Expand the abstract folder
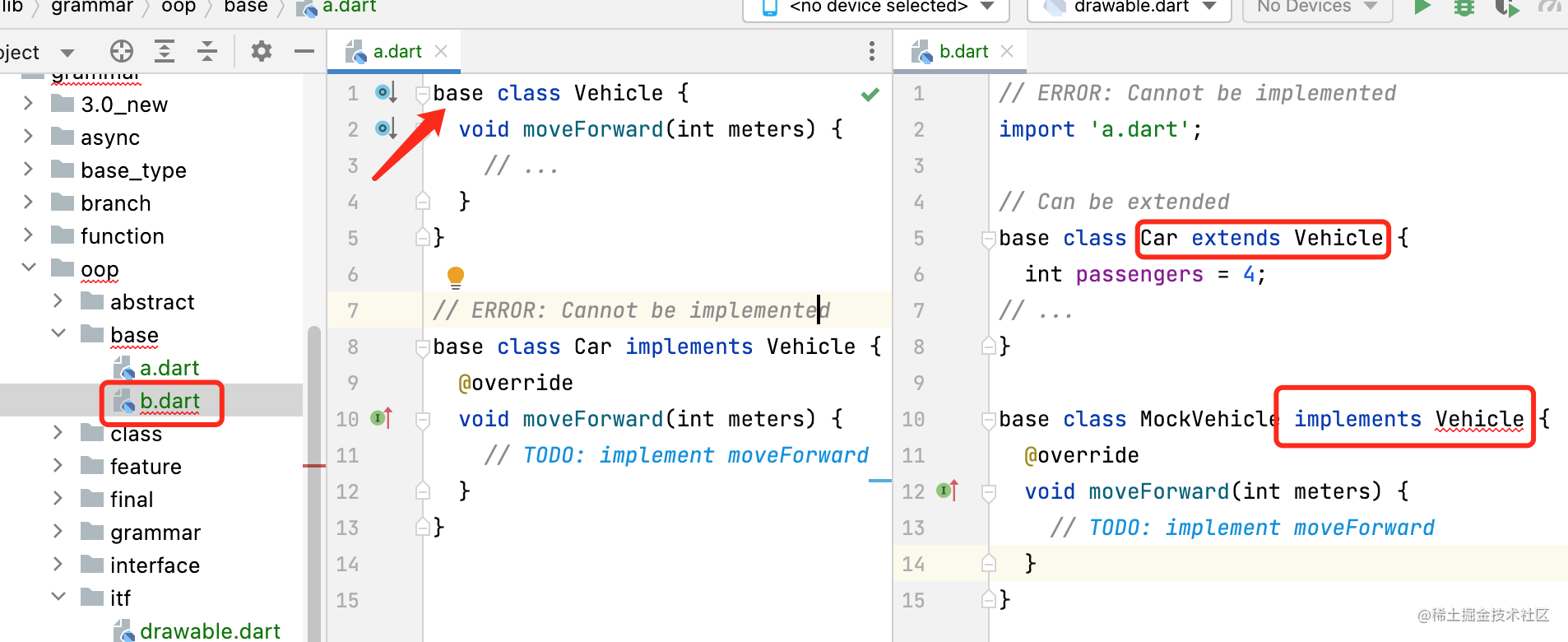 [x=58, y=301]
